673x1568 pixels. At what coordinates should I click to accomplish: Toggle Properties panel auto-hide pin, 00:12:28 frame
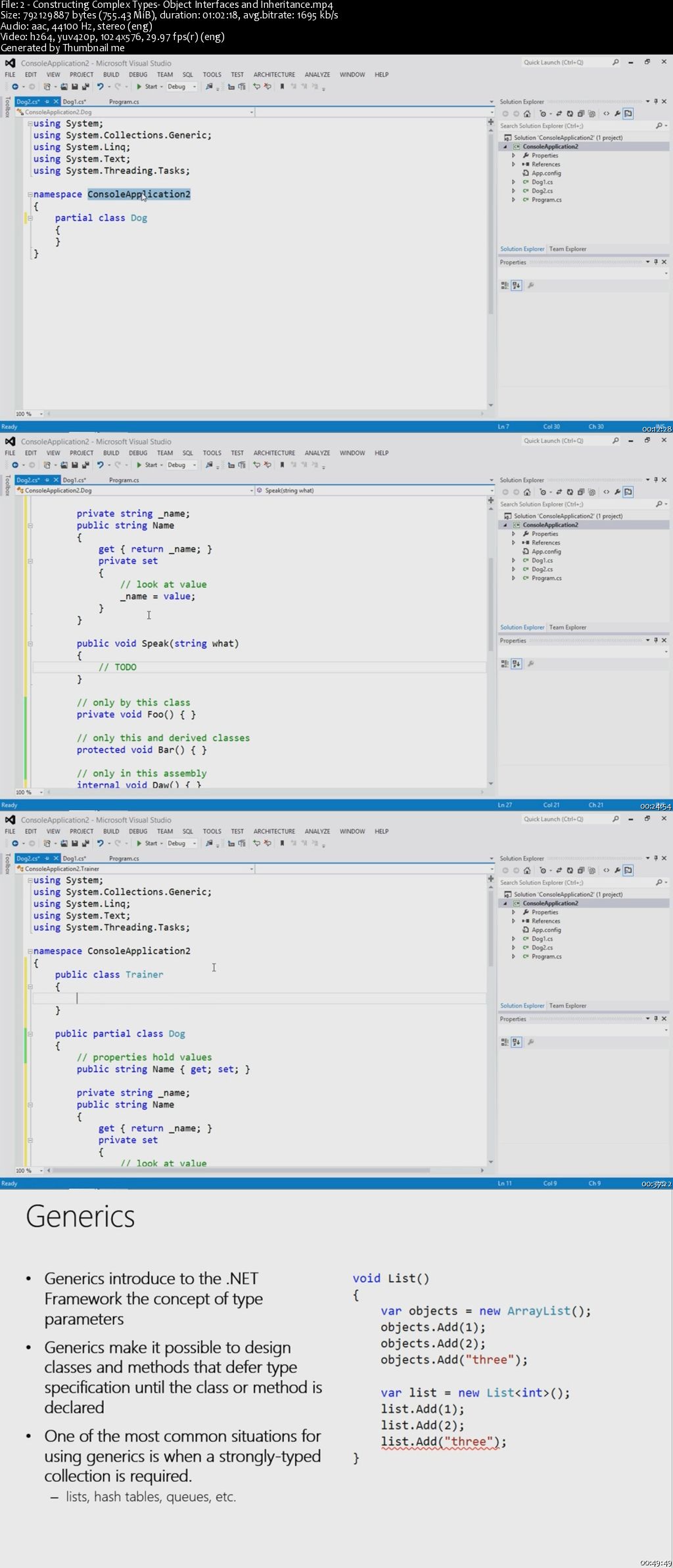(655, 262)
